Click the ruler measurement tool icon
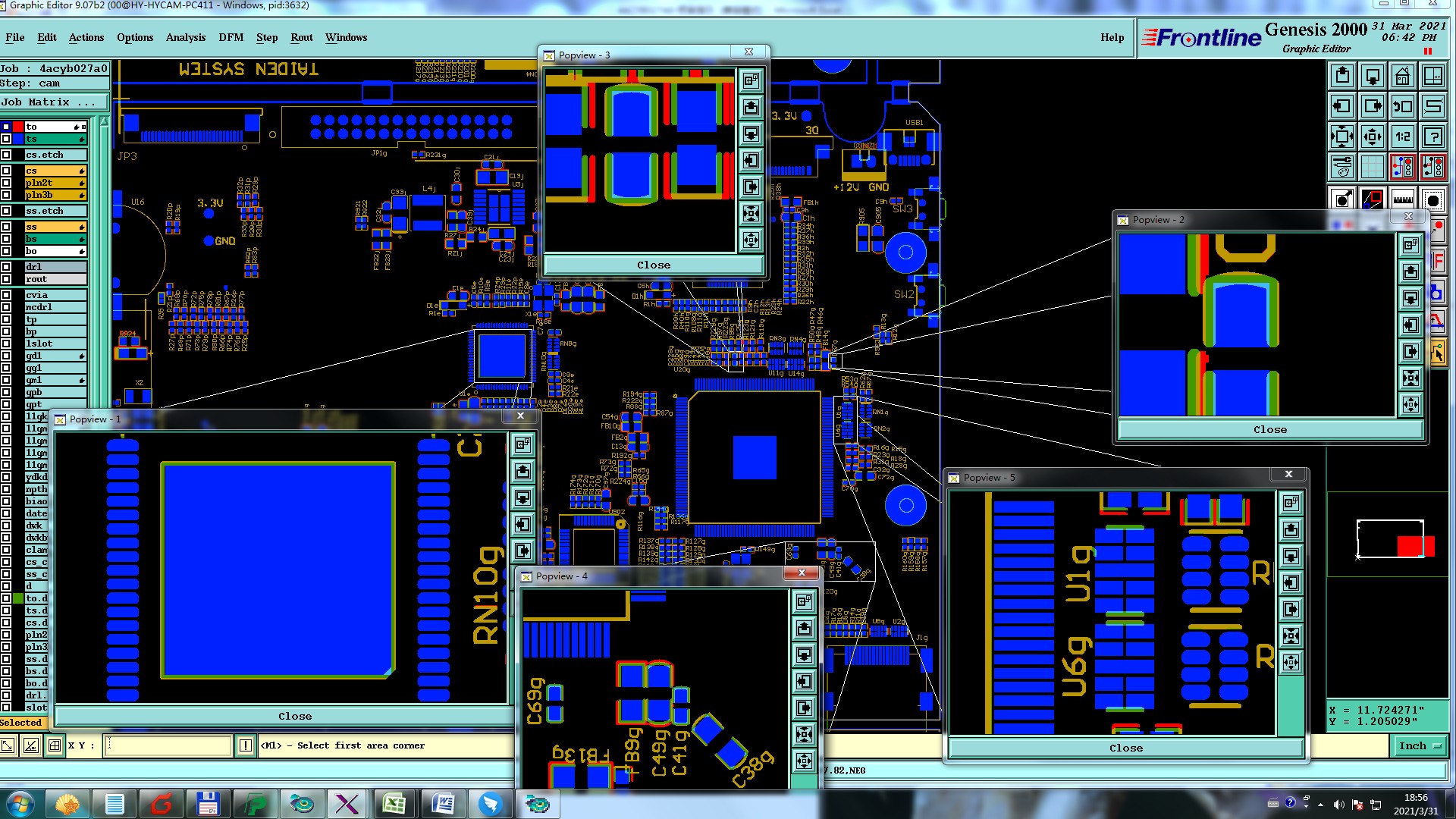The image size is (1456, 819). click(1402, 199)
